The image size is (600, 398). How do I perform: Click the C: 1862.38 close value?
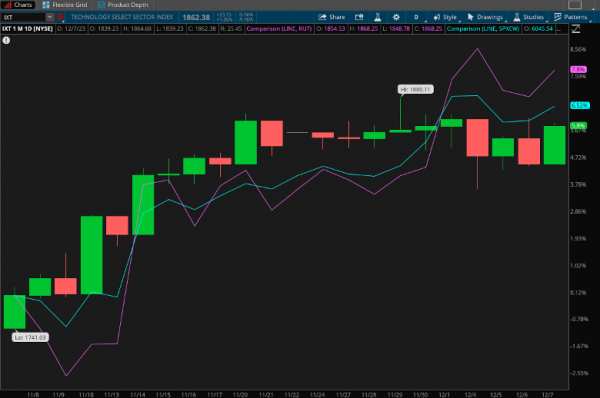202,29
